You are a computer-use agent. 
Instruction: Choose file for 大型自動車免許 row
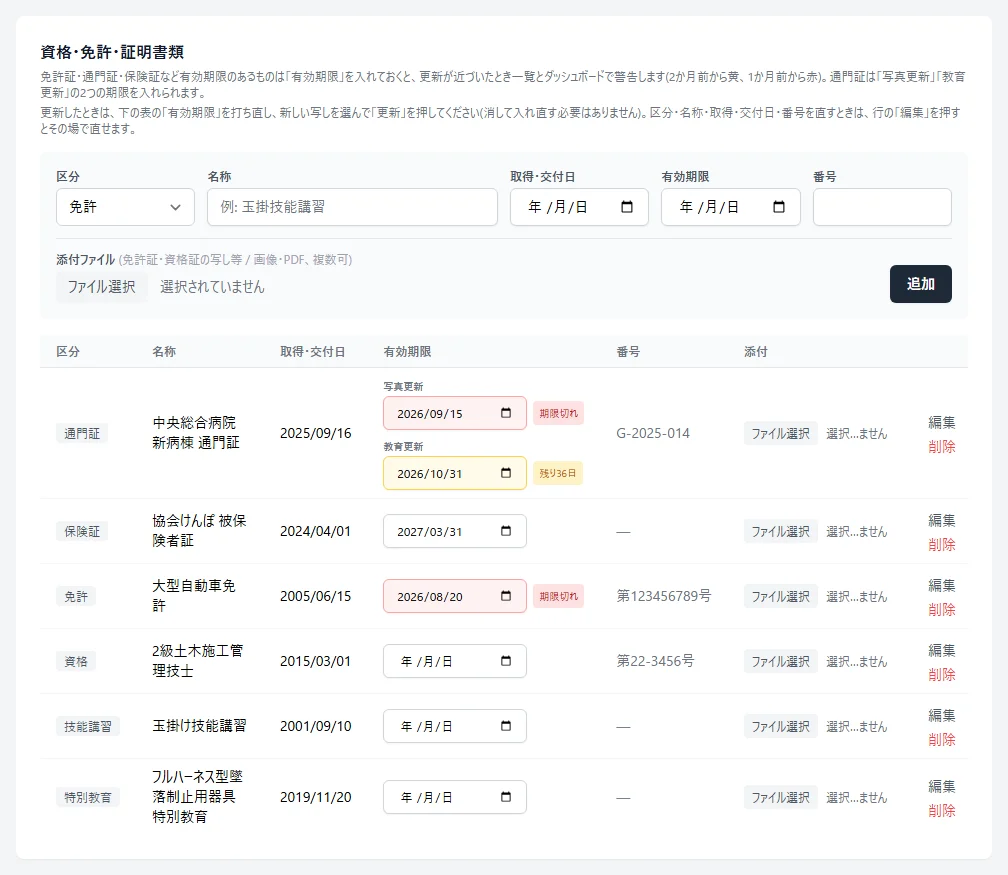tap(780, 597)
